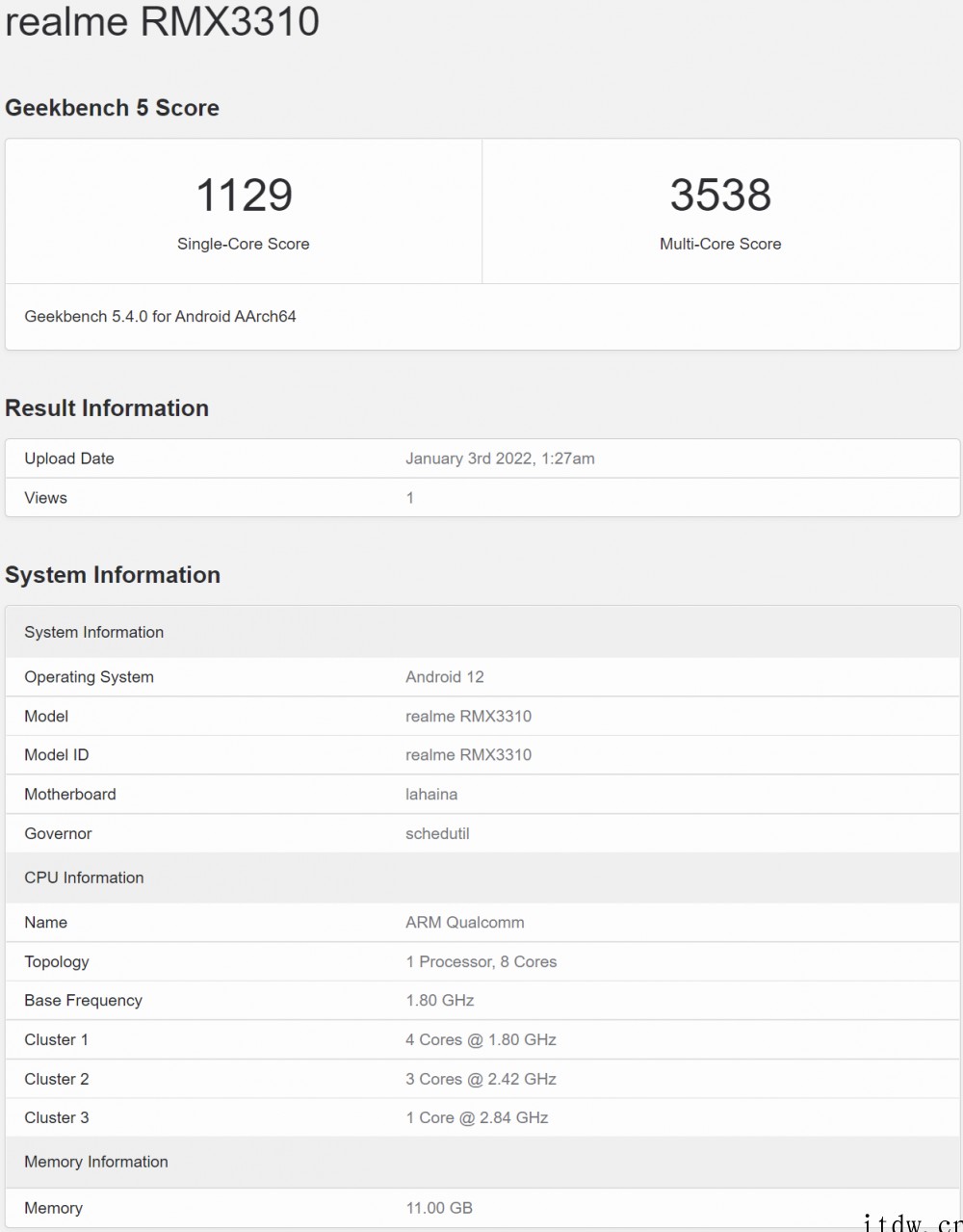Click the 'Single-Core Score' label
Viewport: 963px width, 1232px height.
244,244
